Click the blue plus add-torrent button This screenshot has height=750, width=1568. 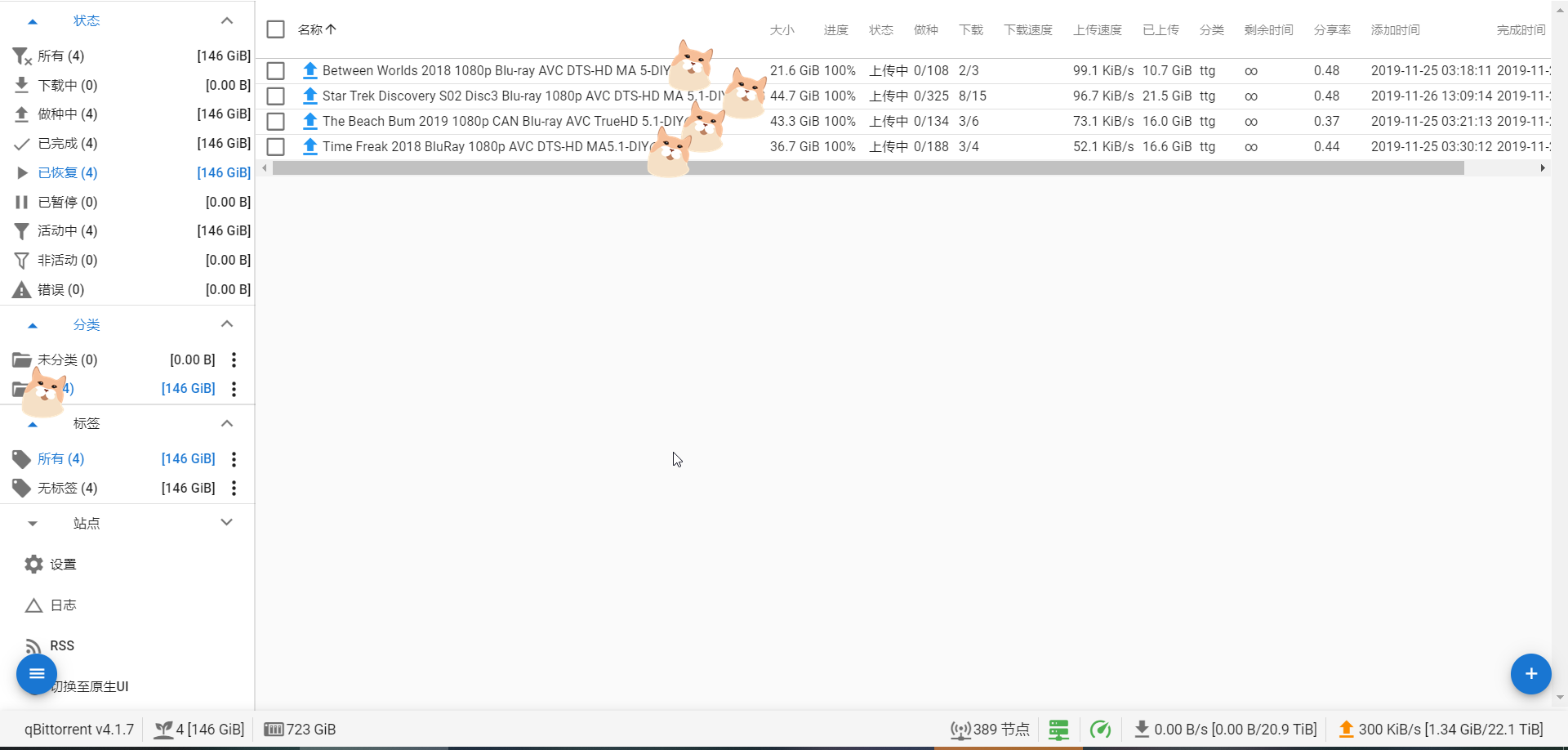pyautogui.click(x=1531, y=674)
